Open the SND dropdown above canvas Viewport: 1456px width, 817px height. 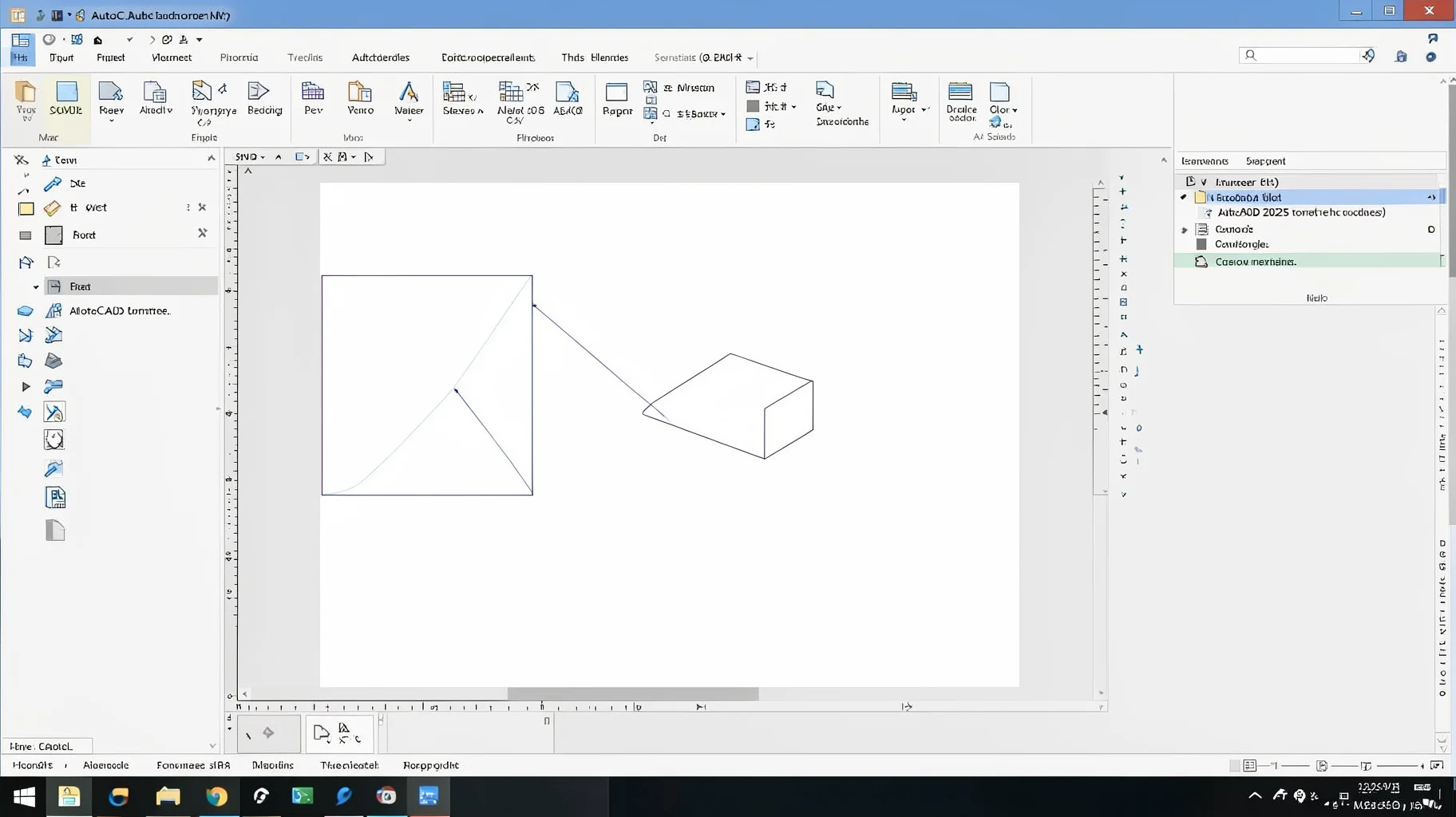point(250,157)
